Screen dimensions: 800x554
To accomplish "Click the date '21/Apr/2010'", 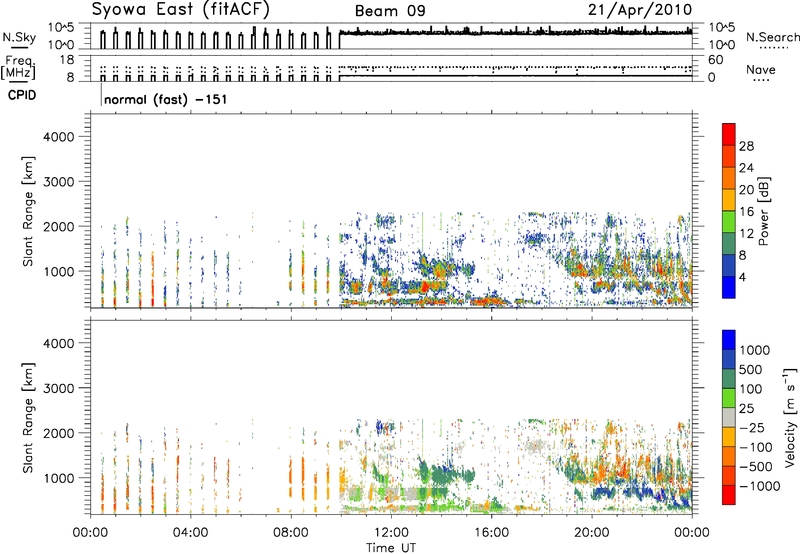I will (x=640, y=10).
